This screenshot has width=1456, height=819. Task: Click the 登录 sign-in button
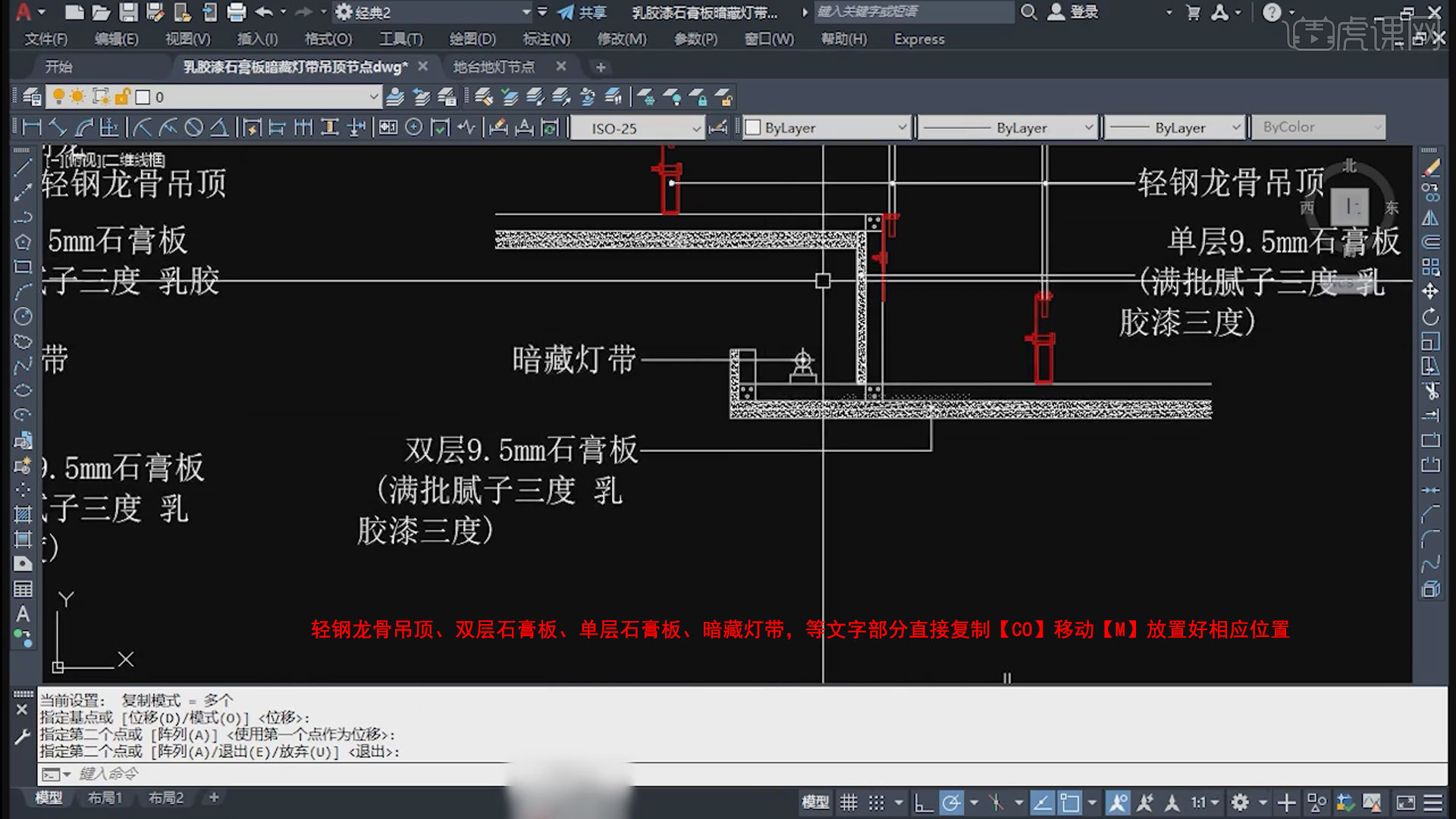(x=1073, y=12)
